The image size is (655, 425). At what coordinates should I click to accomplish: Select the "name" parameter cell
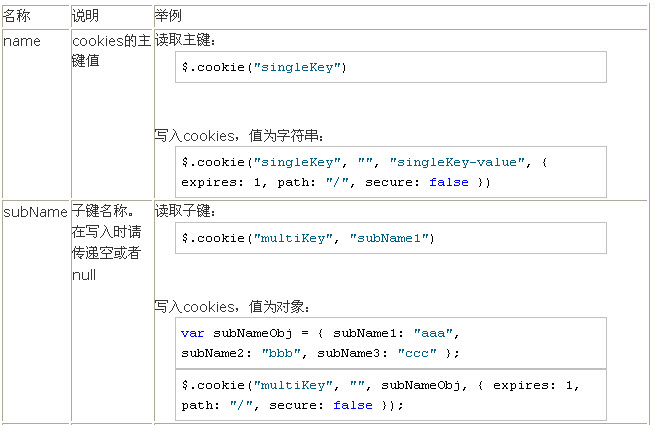click(x=23, y=41)
